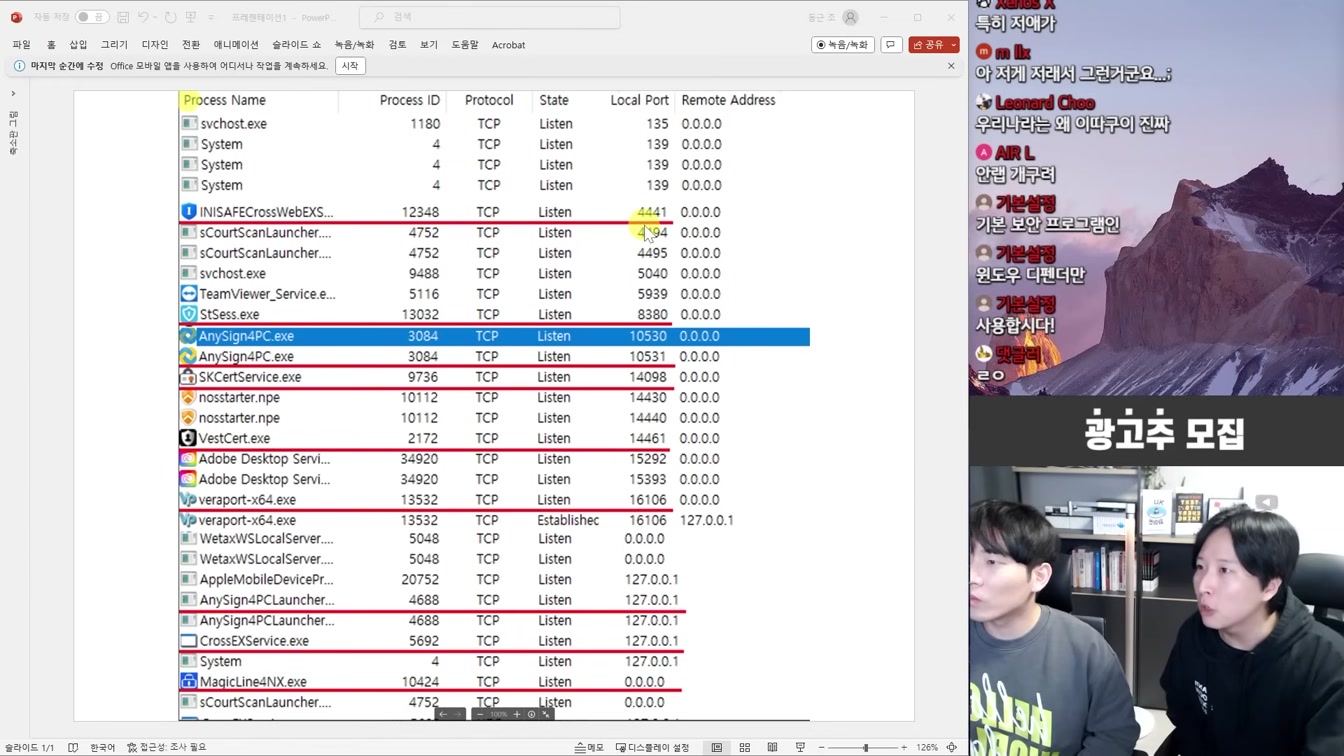Open the Acrobat tab
Image resolution: width=1344 pixels, height=756 pixels.
508,45
